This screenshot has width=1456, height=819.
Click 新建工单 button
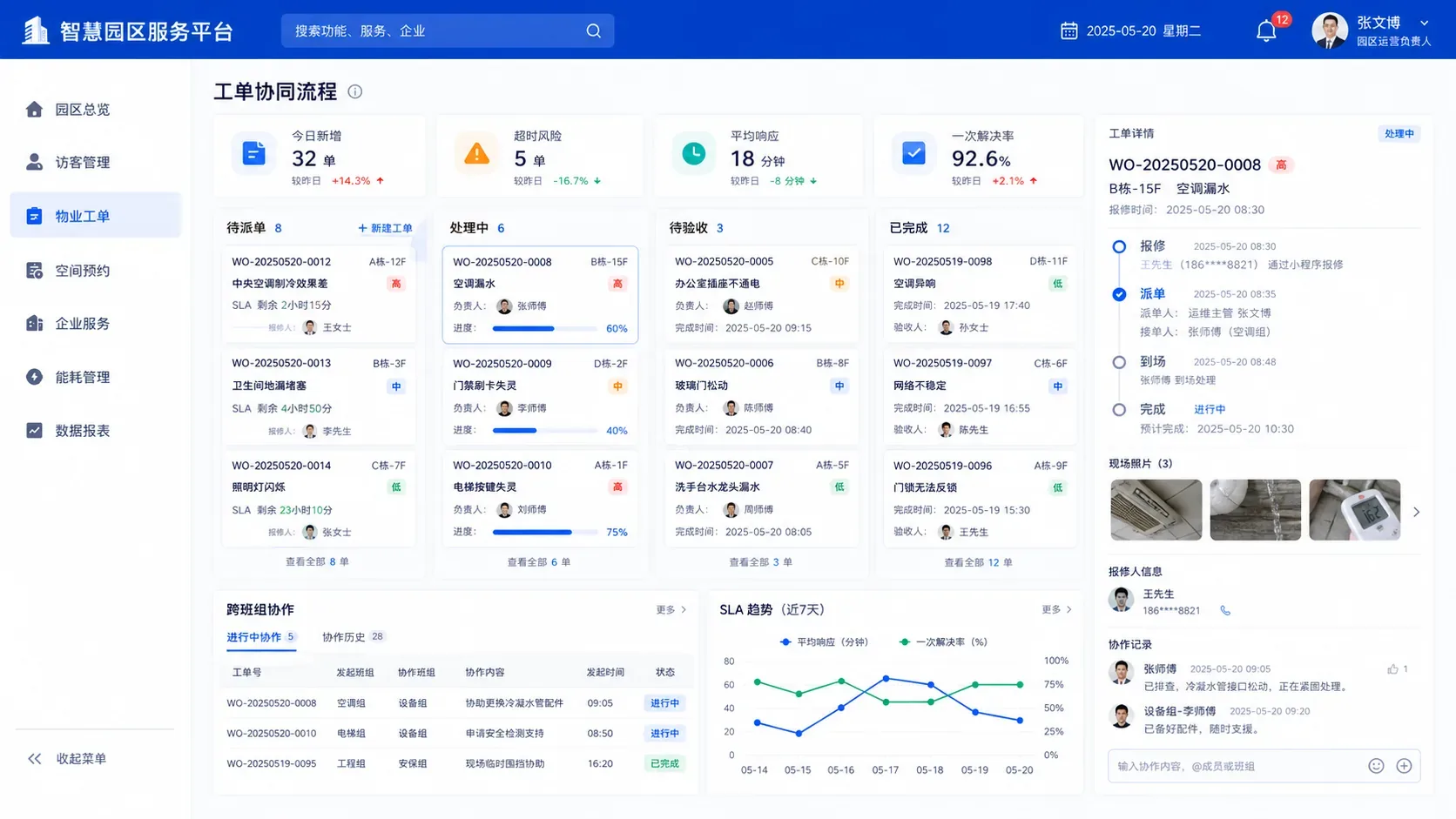tap(385, 228)
